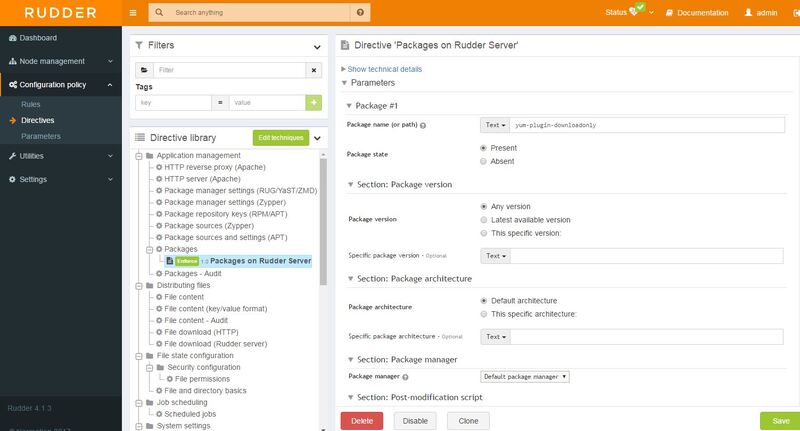Image resolution: width=800 pixels, height=431 pixels.
Task: Expand the Node management menu
Action: (x=61, y=61)
